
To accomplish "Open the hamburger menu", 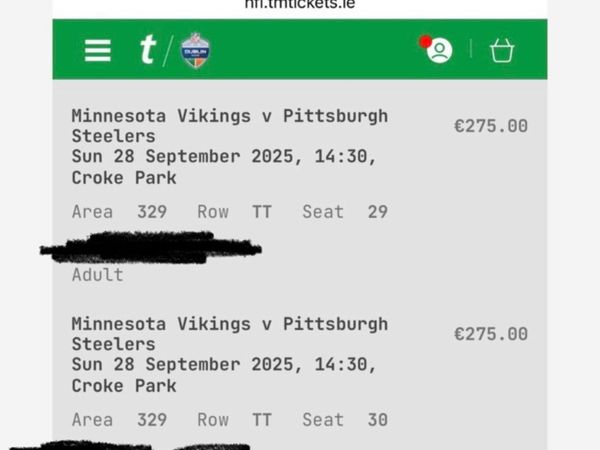I will (x=98, y=50).
